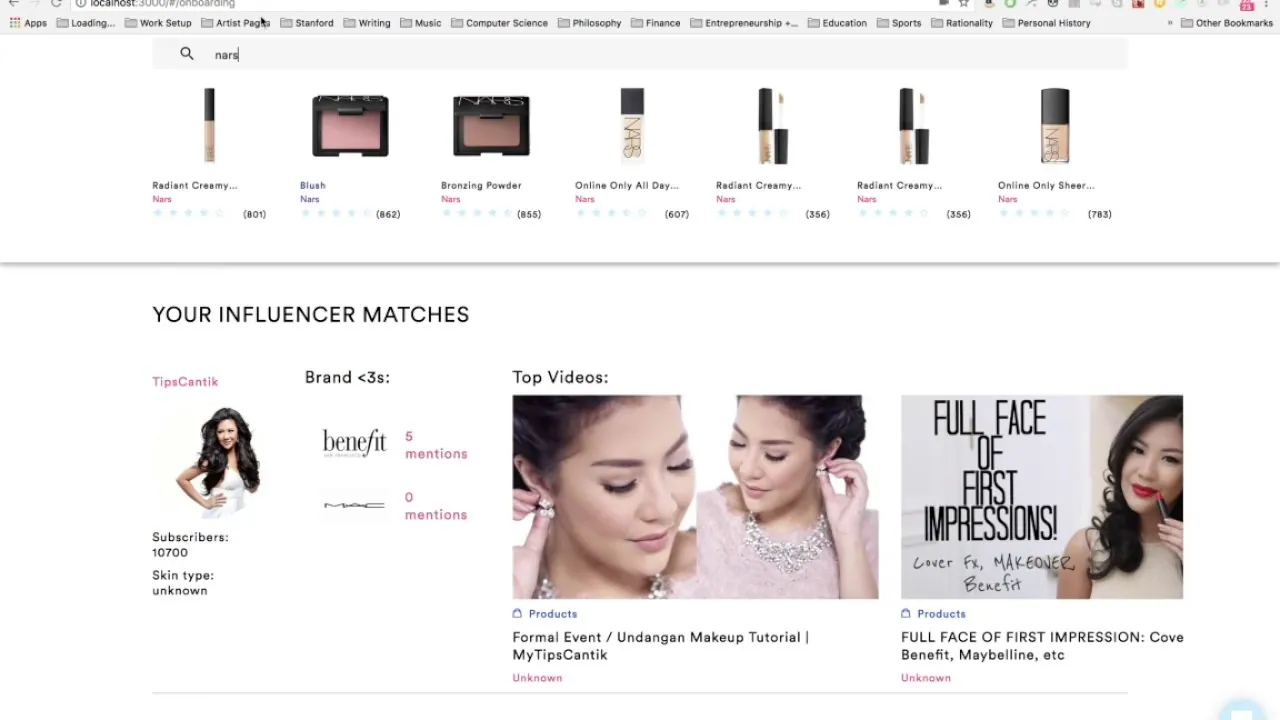Expand the Stanford bookmark folder
The width and height of the screenshot is (1280, 720).
tap(307, 23)
